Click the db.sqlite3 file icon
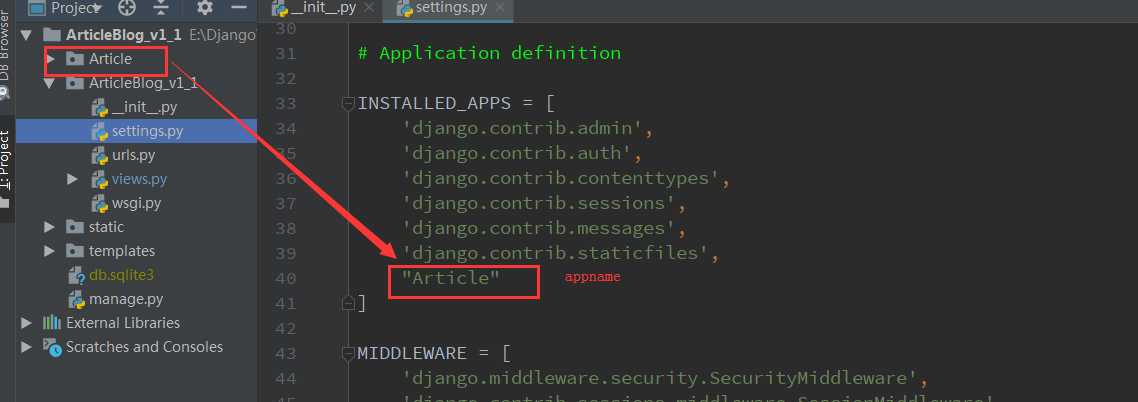Viewport: 1138px width, 402px height. tap(76, 275)
